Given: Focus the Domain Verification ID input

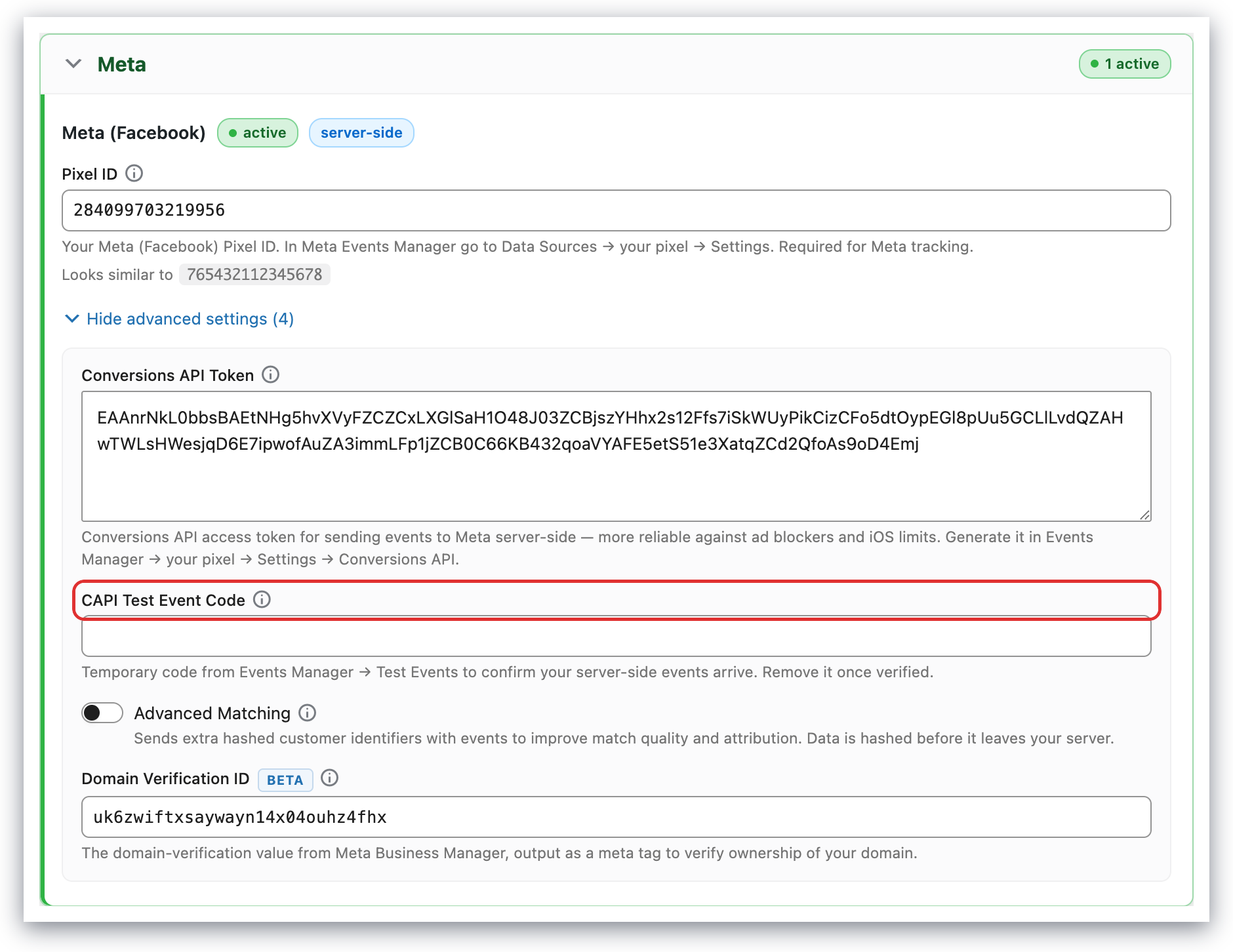Looking at the screenshot, I should [616, 817].
